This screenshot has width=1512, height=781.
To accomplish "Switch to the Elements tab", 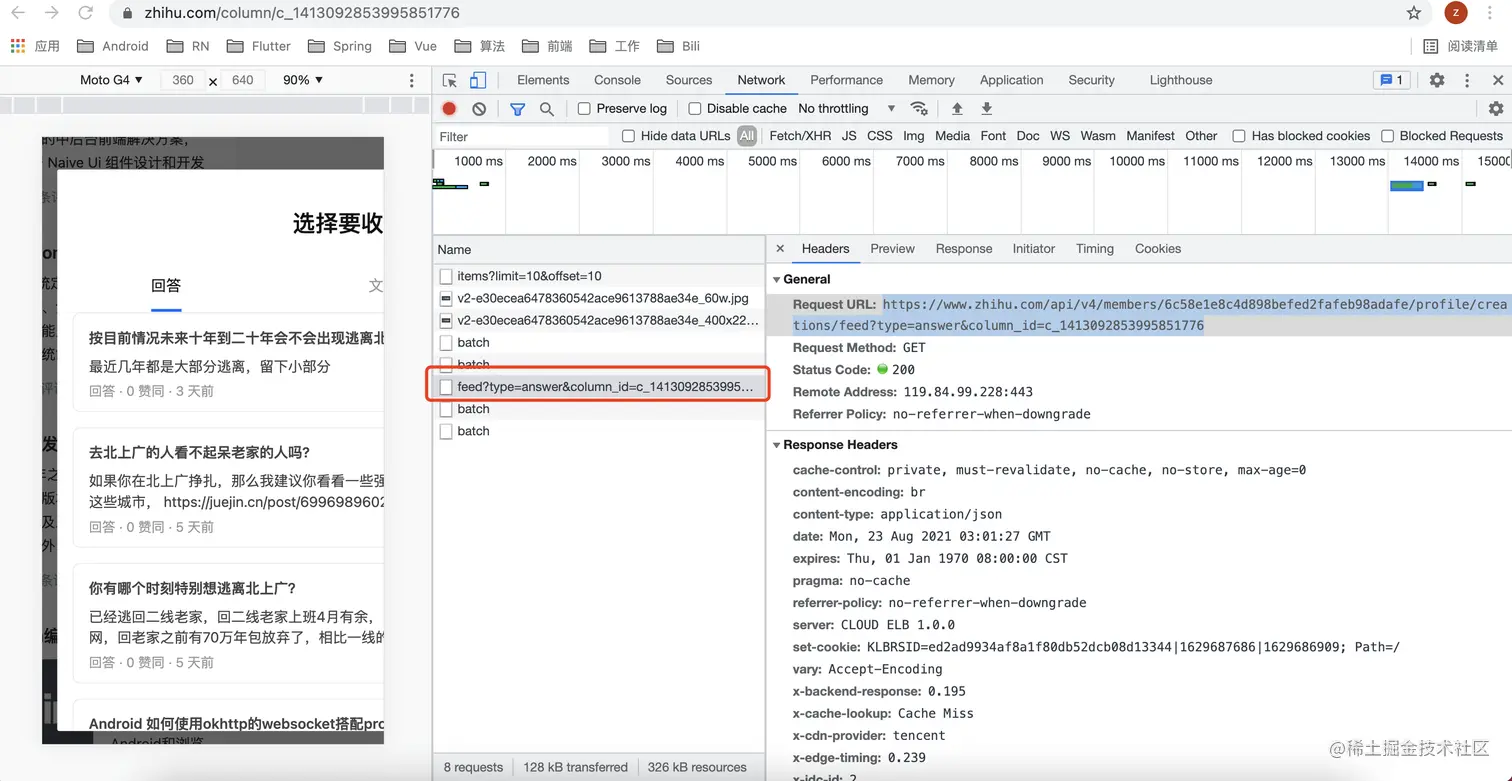I will tap(543, 80).
